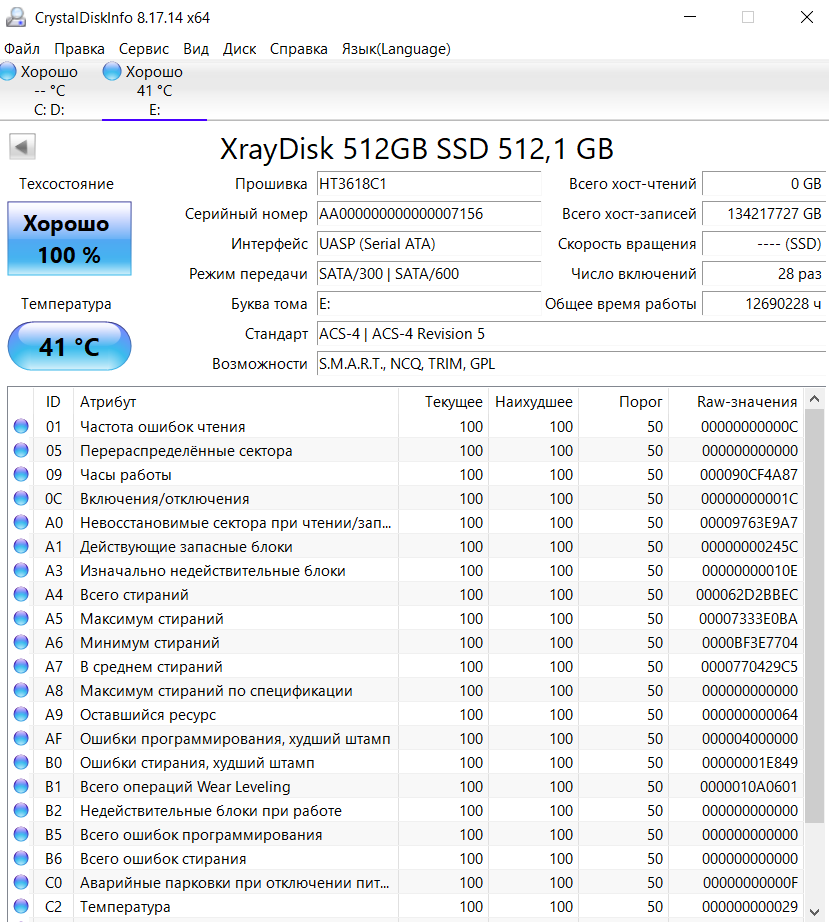
Task: Click the power-on hours value 12690228 ч
Action: (x=764, y=304)
